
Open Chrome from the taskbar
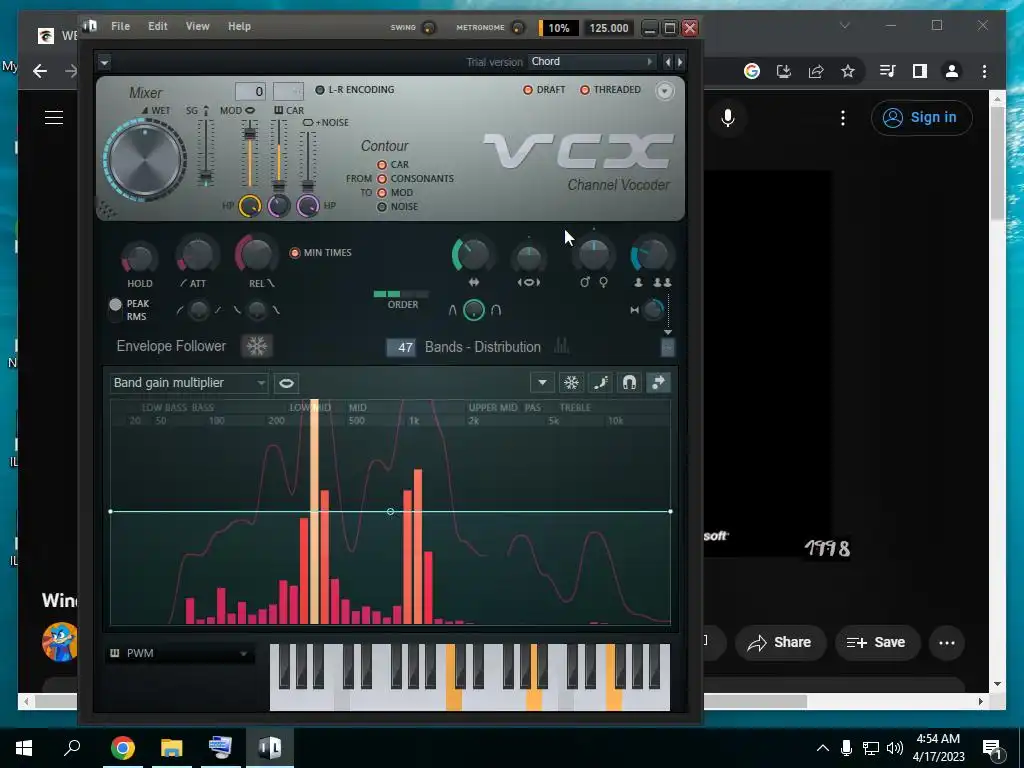123,748
